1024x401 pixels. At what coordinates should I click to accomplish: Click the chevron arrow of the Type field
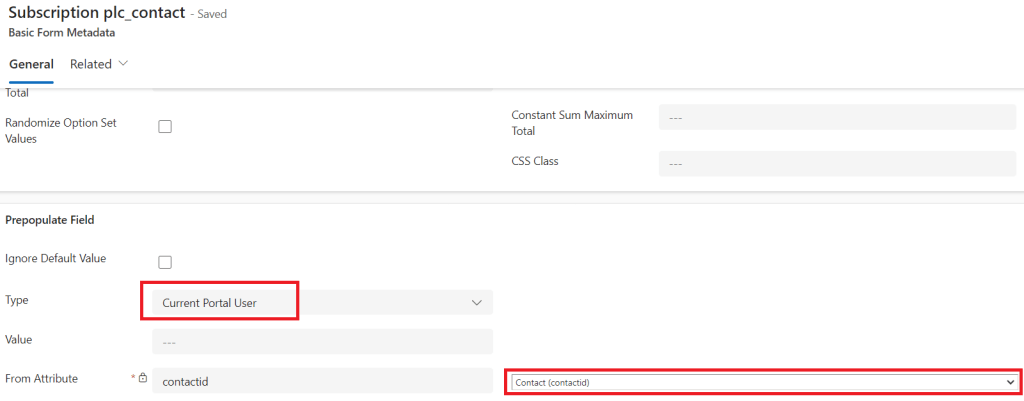click(x=475, y=302)
